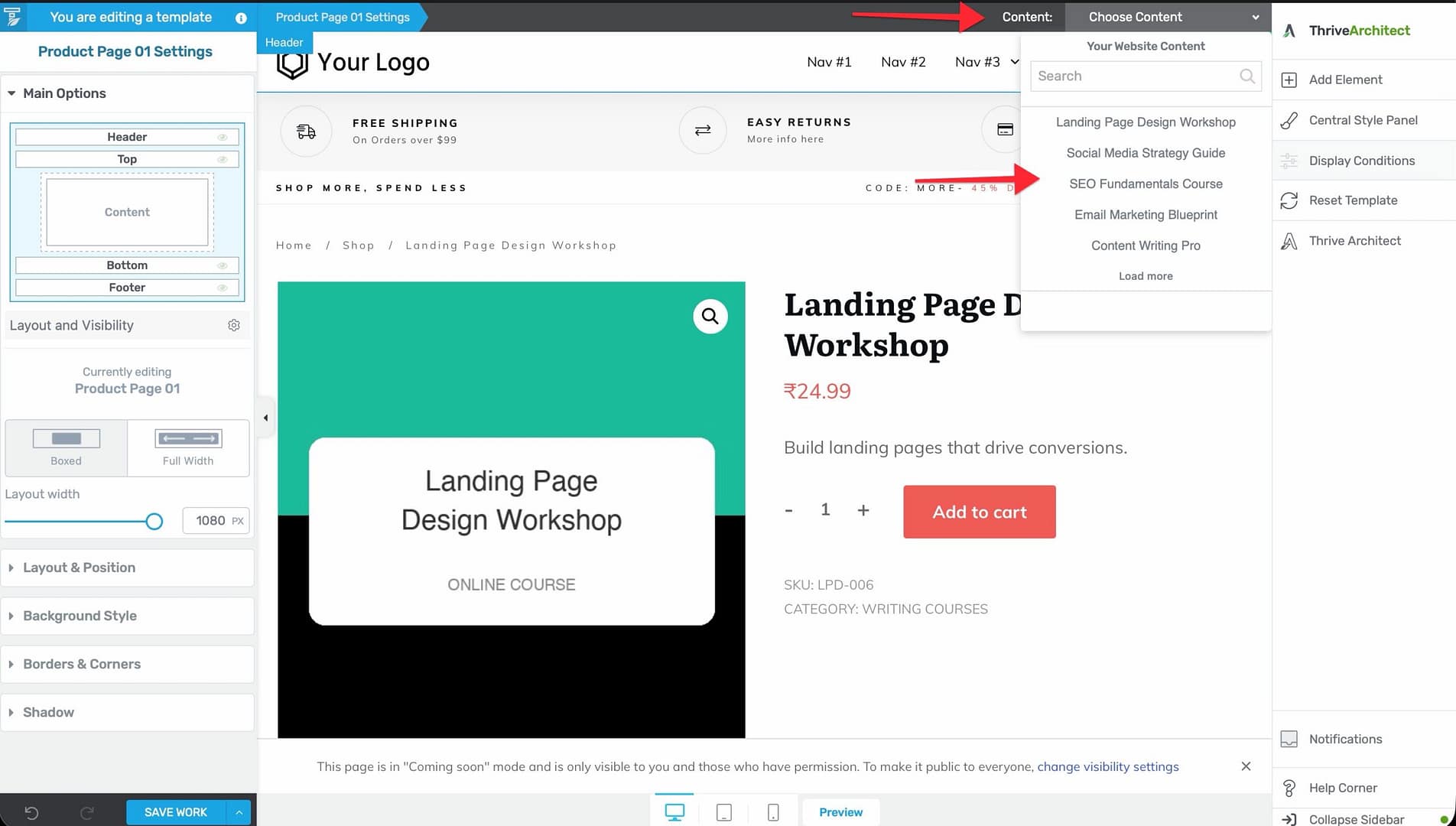Click the SAVE WORK button
Viewport: 1456px width, 826px height.
coord(175,812)
